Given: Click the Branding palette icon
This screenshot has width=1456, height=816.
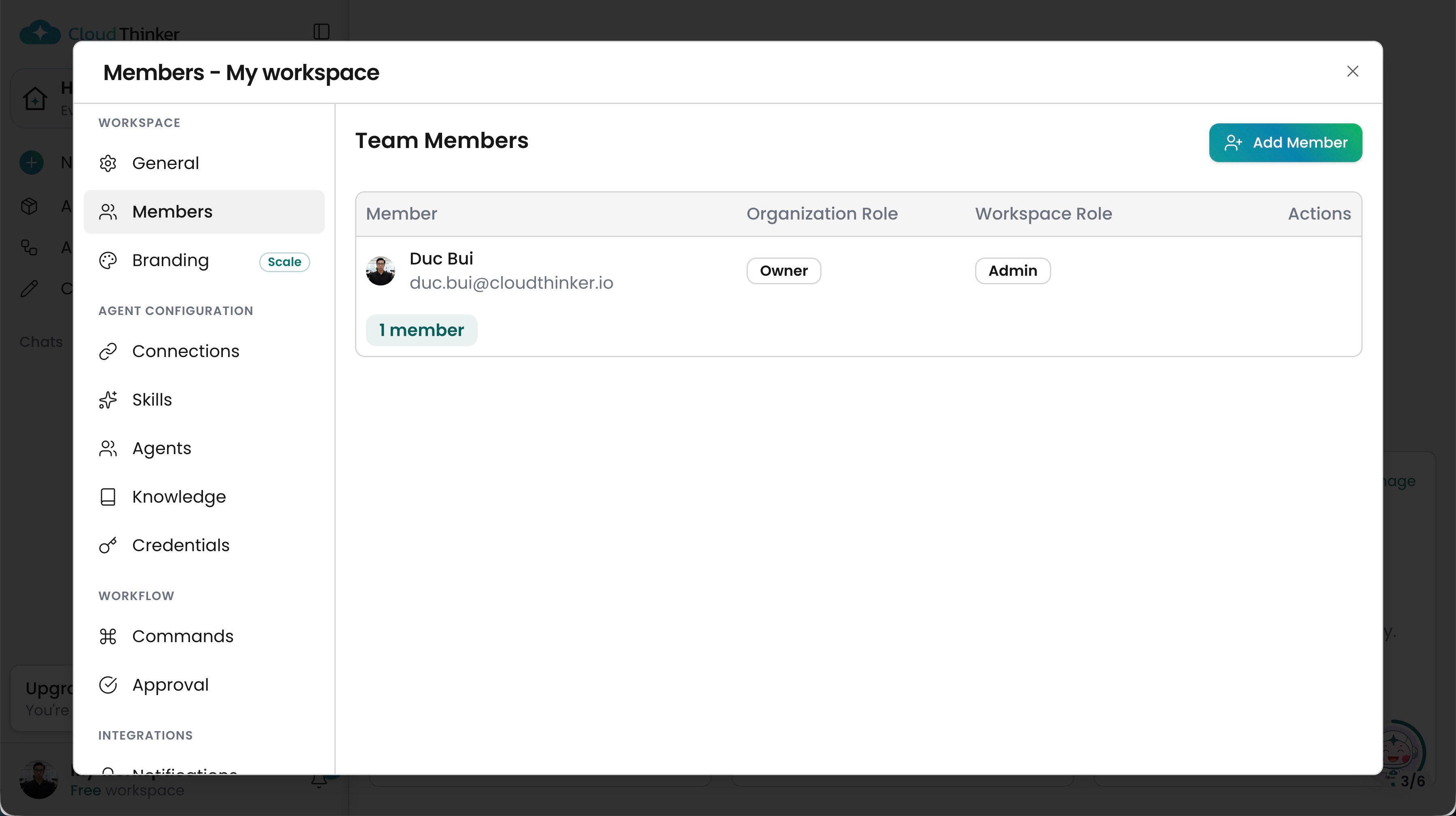Looking at the screenshot, I should 108,260.
